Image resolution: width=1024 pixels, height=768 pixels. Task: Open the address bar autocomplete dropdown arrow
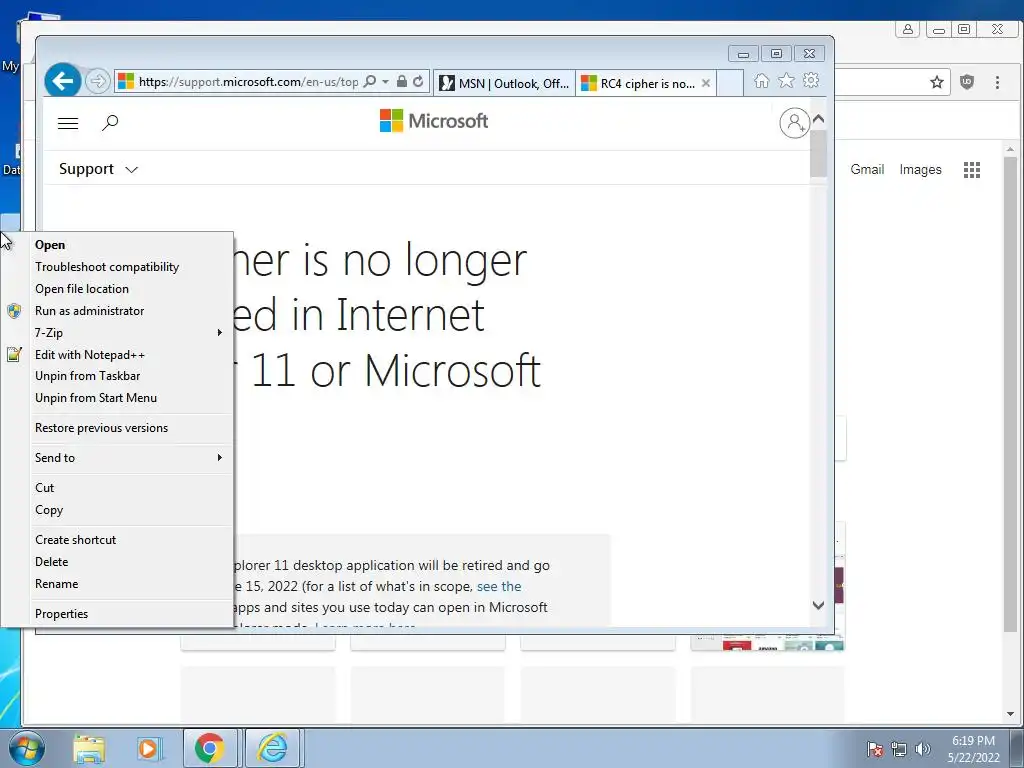pos(385,82)
